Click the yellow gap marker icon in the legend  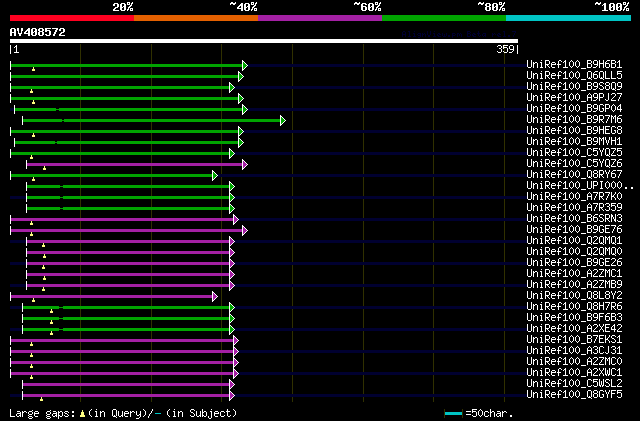[82, 414]
